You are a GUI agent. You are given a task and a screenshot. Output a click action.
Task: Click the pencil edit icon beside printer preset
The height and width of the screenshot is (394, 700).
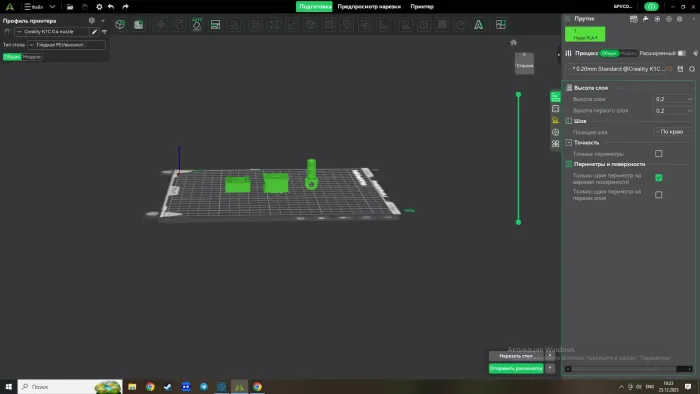pyautogui.click(x=94, y=32)
